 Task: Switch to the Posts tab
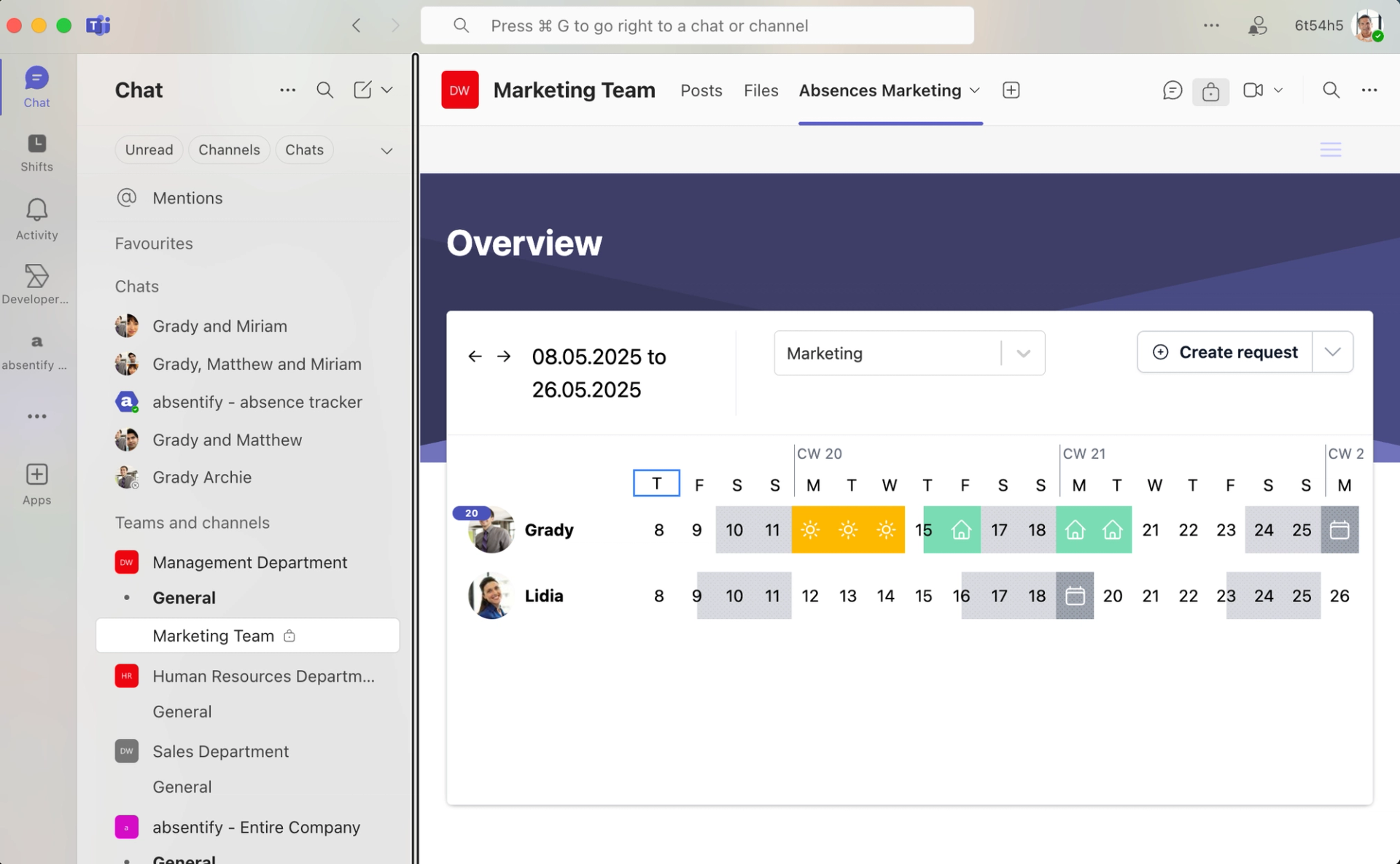pos(701,90)
